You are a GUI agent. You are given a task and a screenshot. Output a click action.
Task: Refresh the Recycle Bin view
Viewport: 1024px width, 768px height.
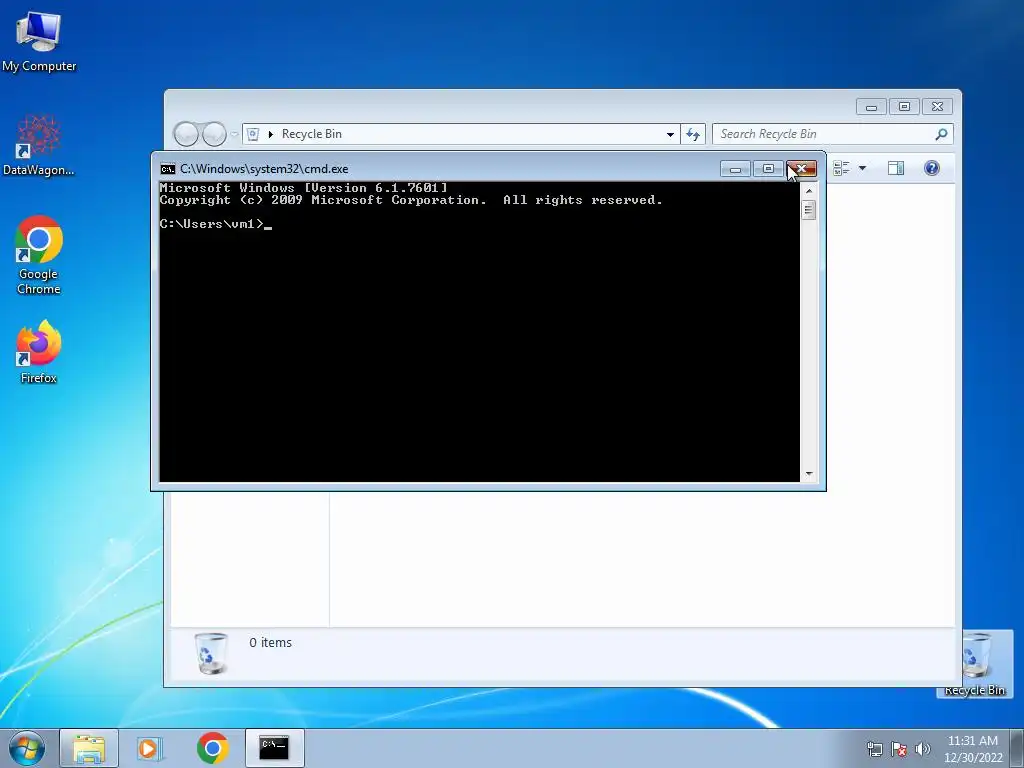pyautogui.click(x=693, y=135)
